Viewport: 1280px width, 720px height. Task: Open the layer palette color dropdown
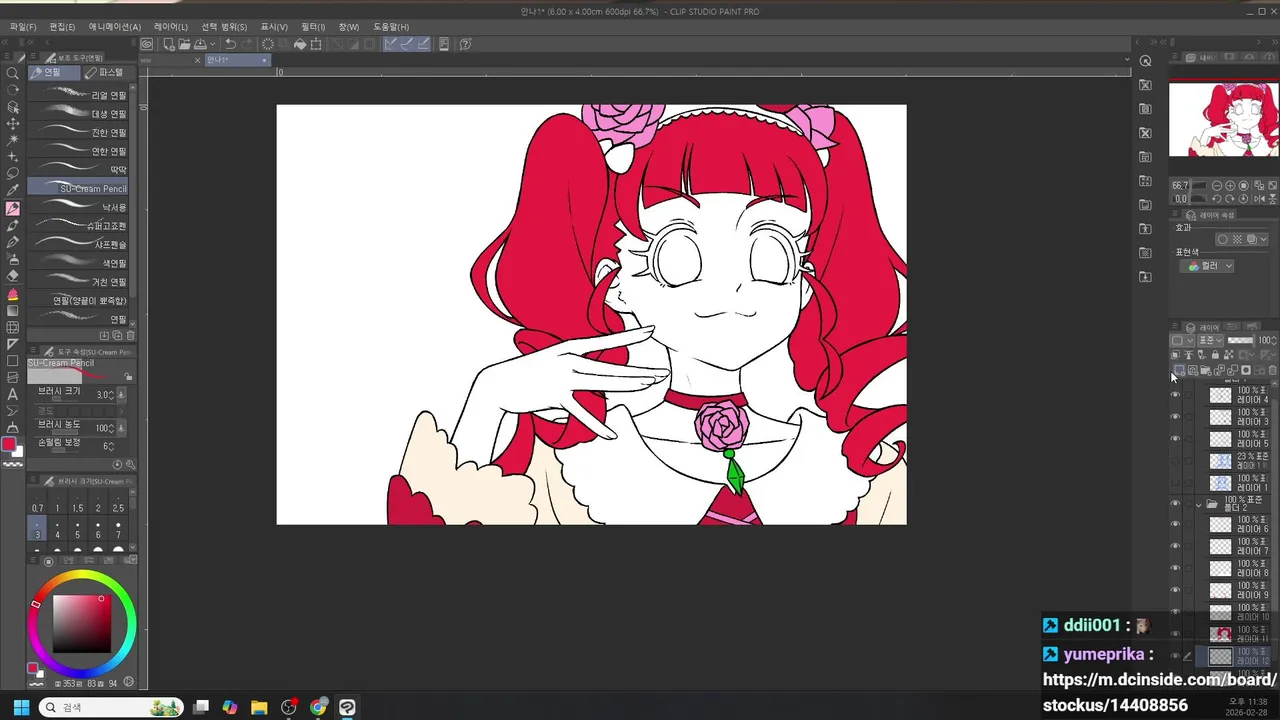click(x=1182, y=340)
